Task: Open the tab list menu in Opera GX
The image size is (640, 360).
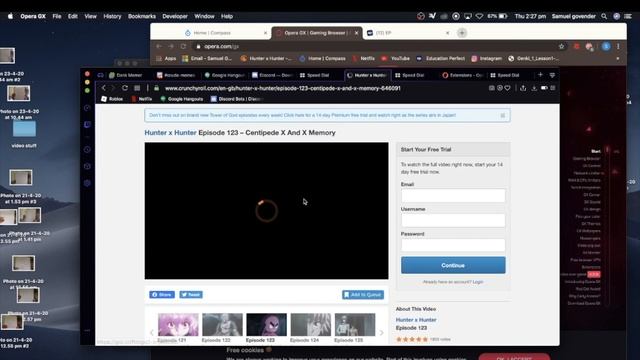Action: [552, 75]
